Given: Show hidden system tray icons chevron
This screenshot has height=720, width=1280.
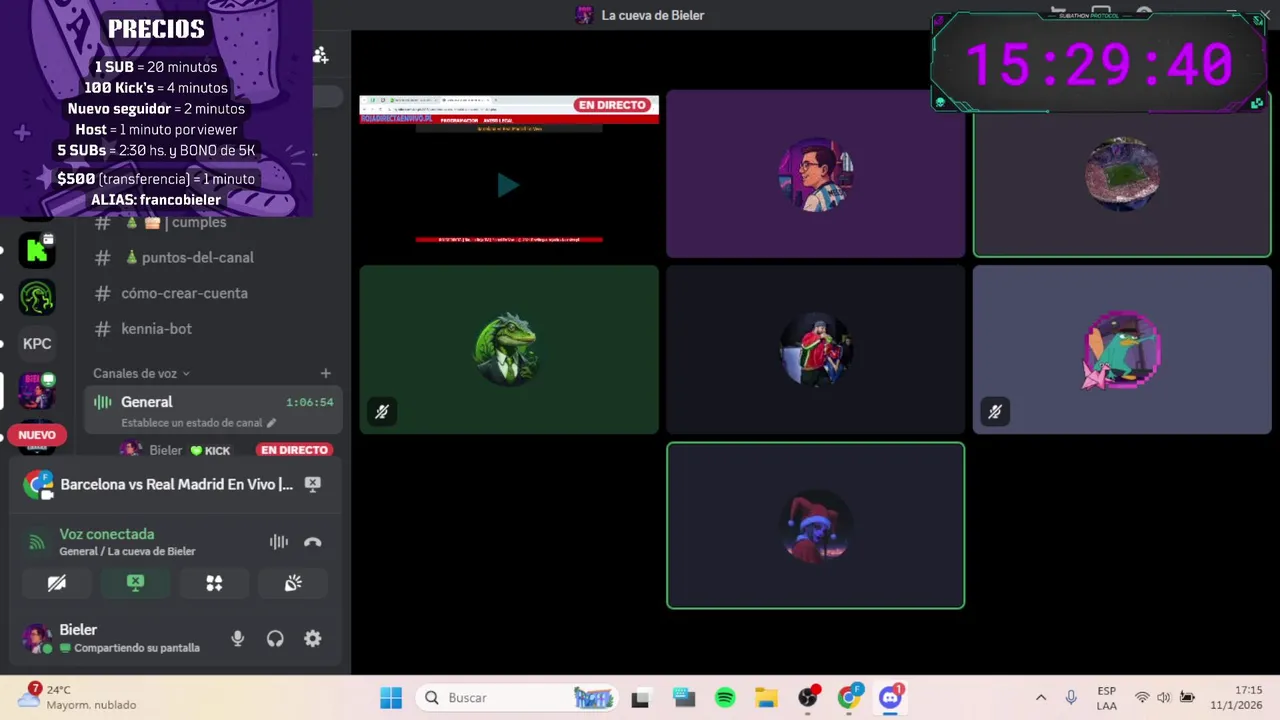Looking at the screenshot, I should coord(1041,697).
